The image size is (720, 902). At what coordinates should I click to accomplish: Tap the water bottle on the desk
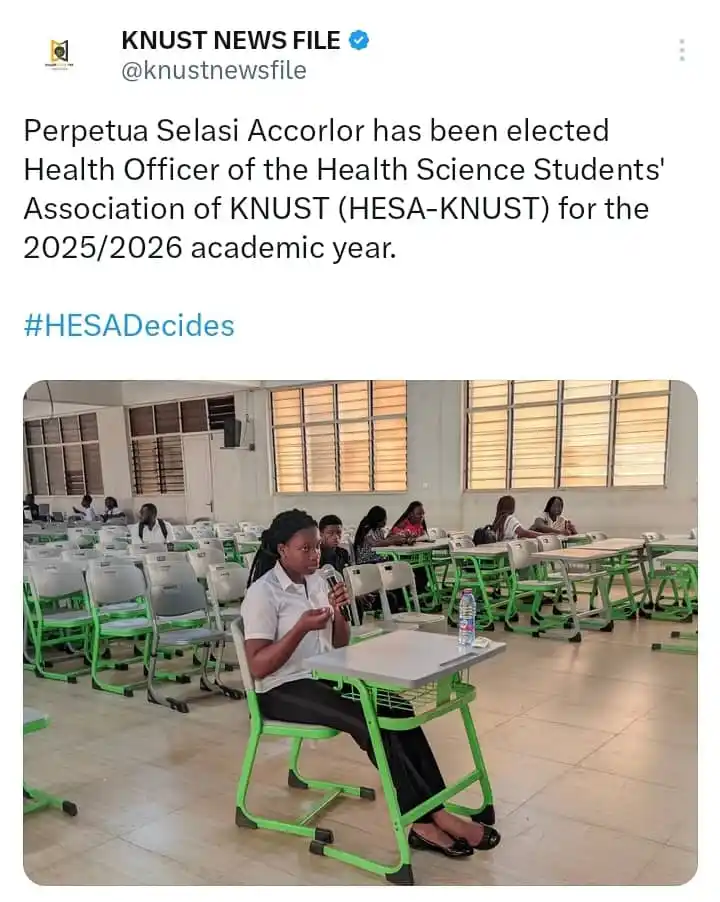(x=467, y=617)
